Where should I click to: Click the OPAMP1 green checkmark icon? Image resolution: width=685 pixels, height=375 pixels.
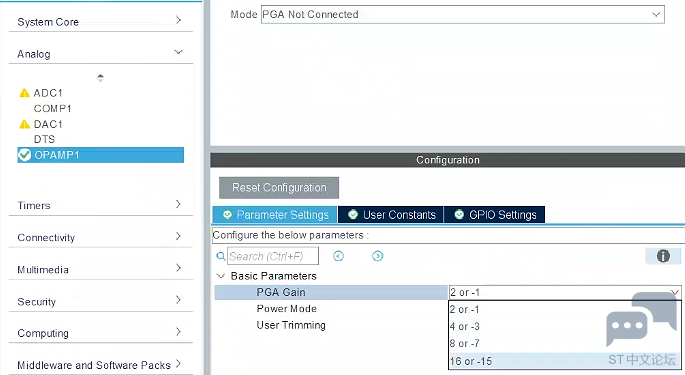(x=24, y=155)
